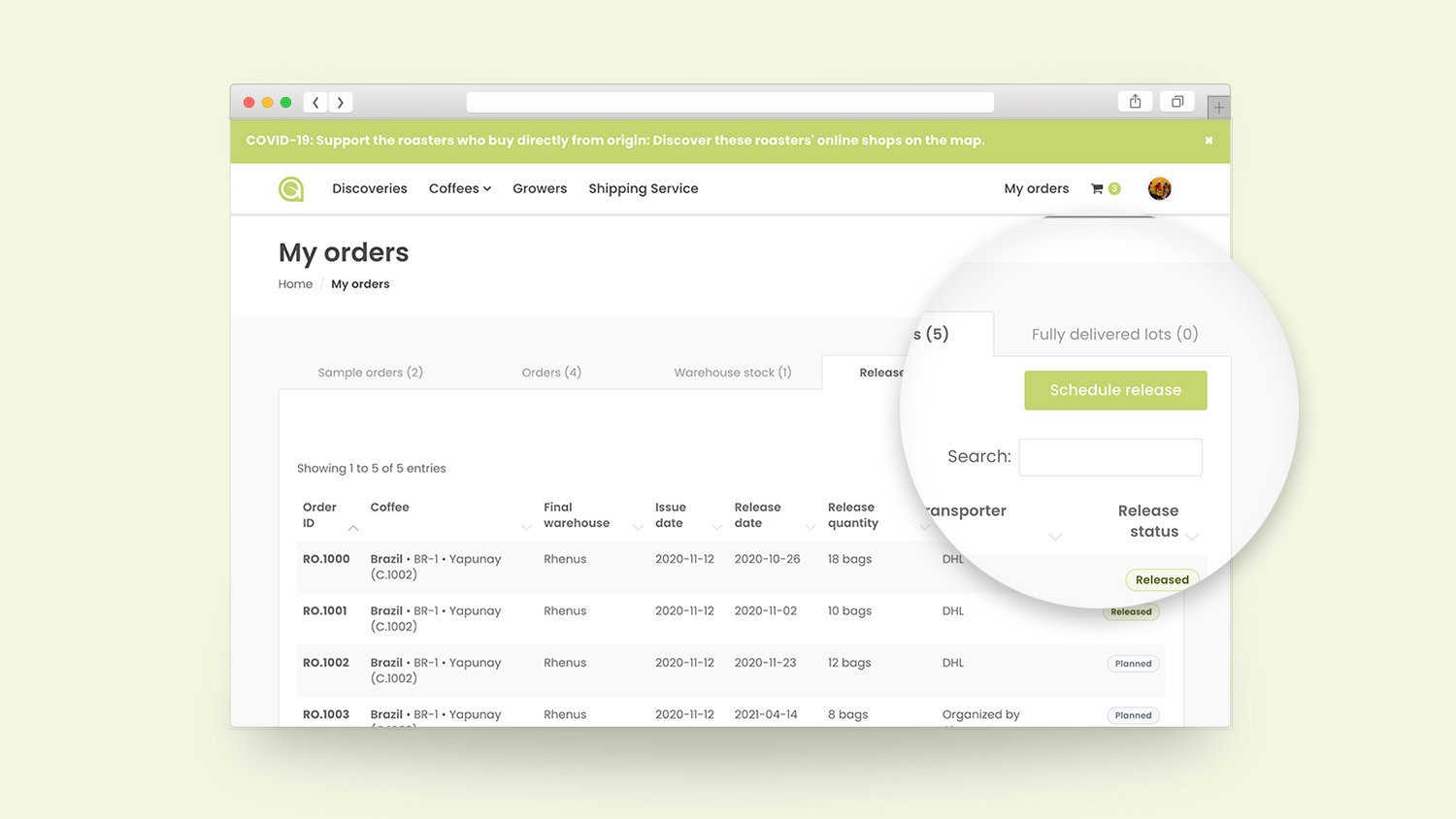Click the Release quantity column header
This screenshot has height=819, width=1456.
tap(853, 515)
